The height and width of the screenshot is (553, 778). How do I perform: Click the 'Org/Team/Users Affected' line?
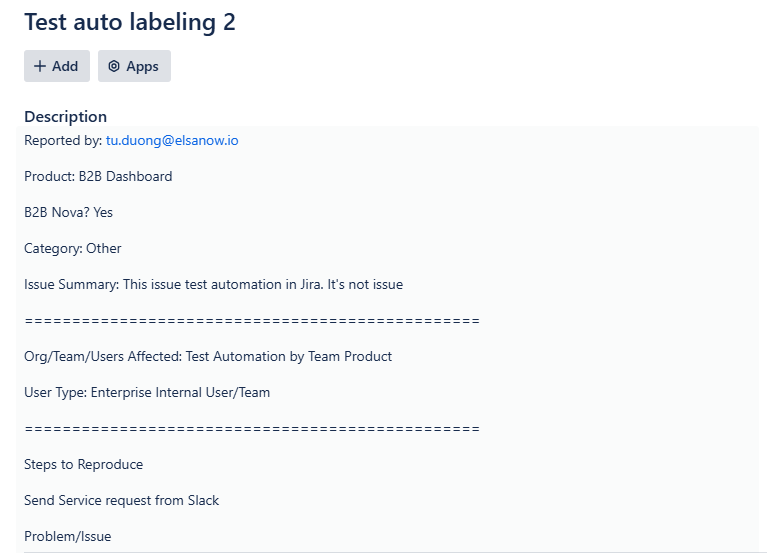208,357
